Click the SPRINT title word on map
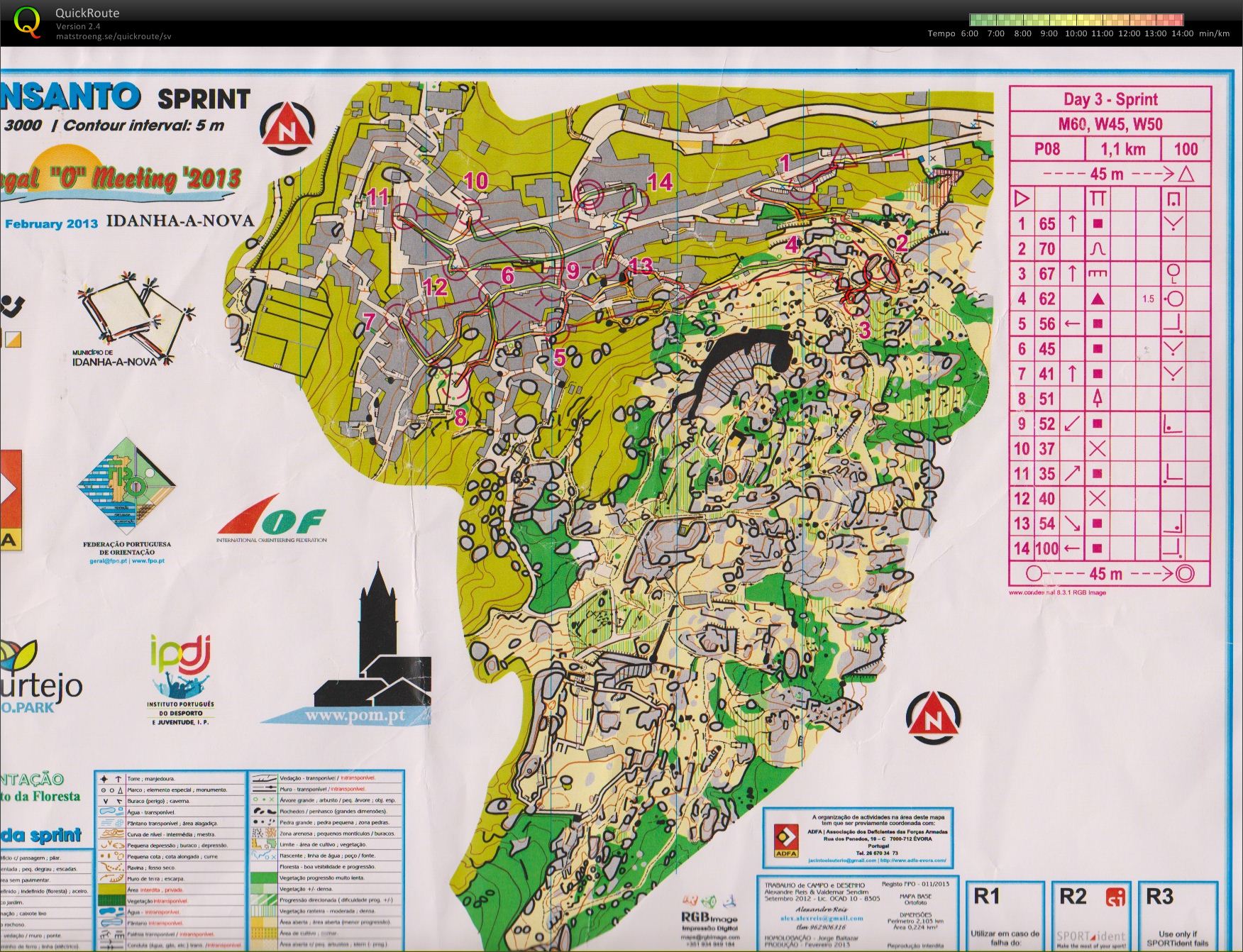Image resolution: width=1243 pixels, height=952 pixels. click(204, 99)
